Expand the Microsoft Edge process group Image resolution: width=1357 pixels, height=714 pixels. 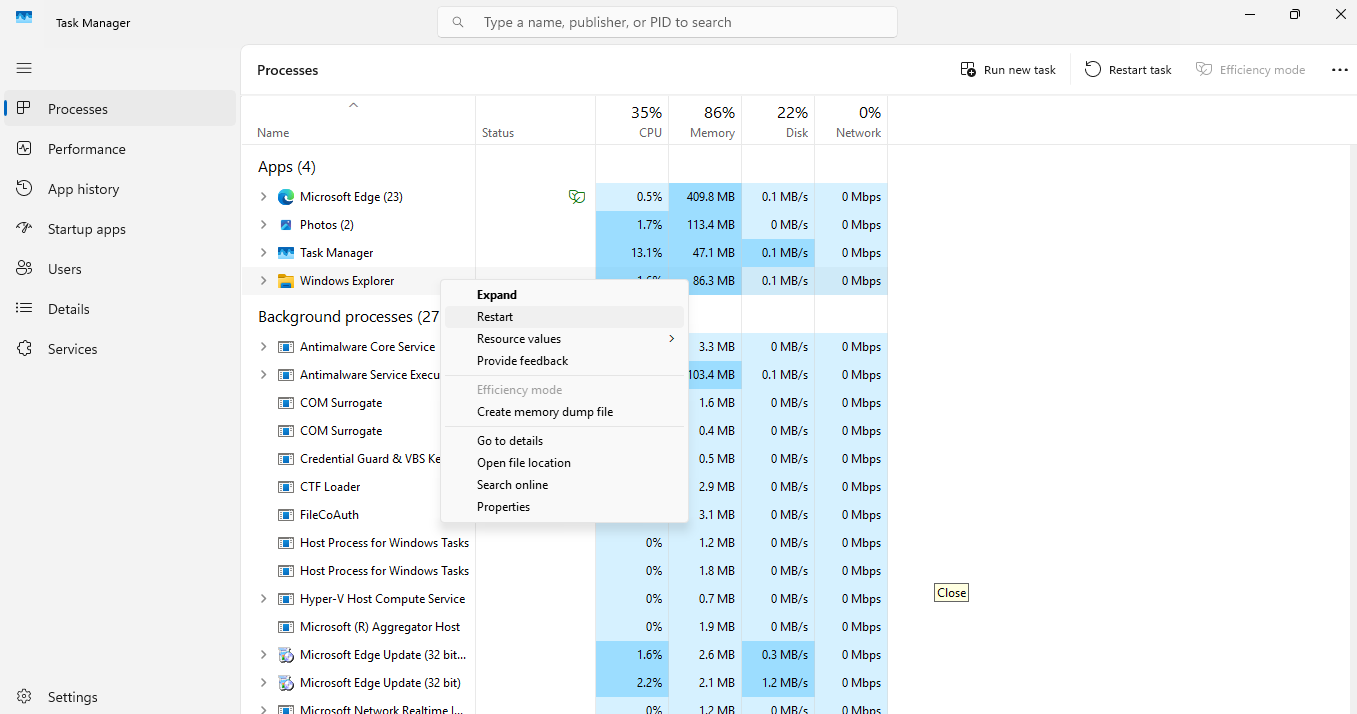click(x=264, y=197)
